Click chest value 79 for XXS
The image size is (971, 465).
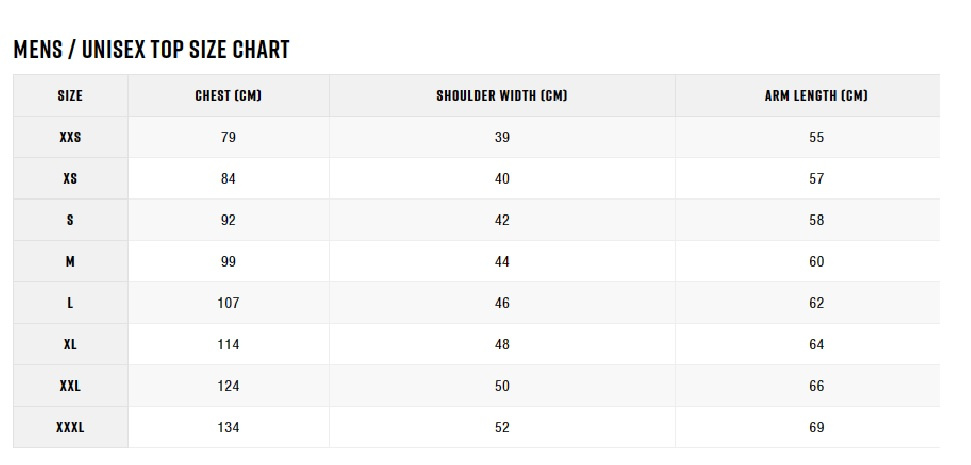coord(228,137)
